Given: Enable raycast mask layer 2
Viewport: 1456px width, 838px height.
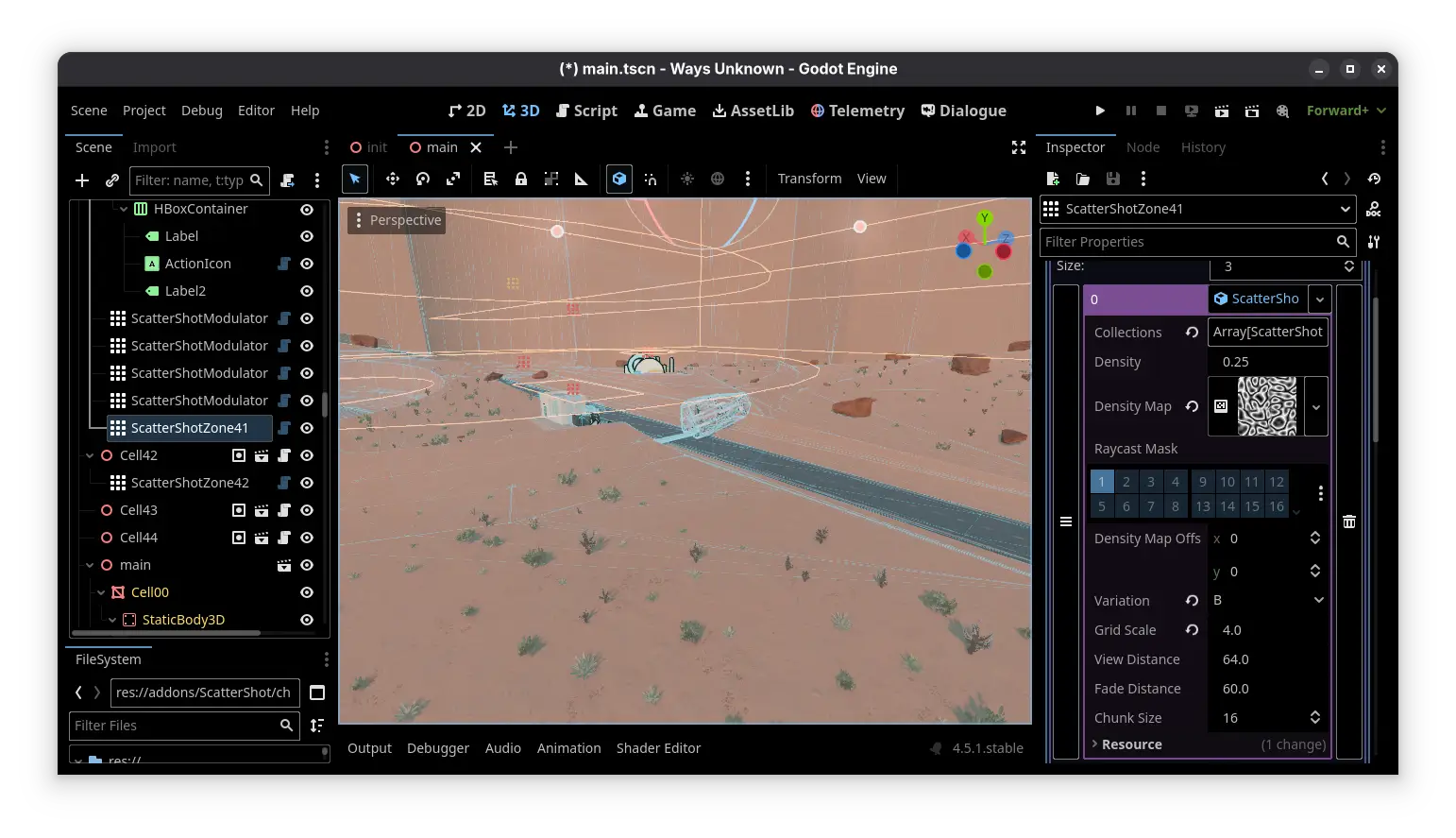Looking at the screenshot, I should coord(1126,482).
